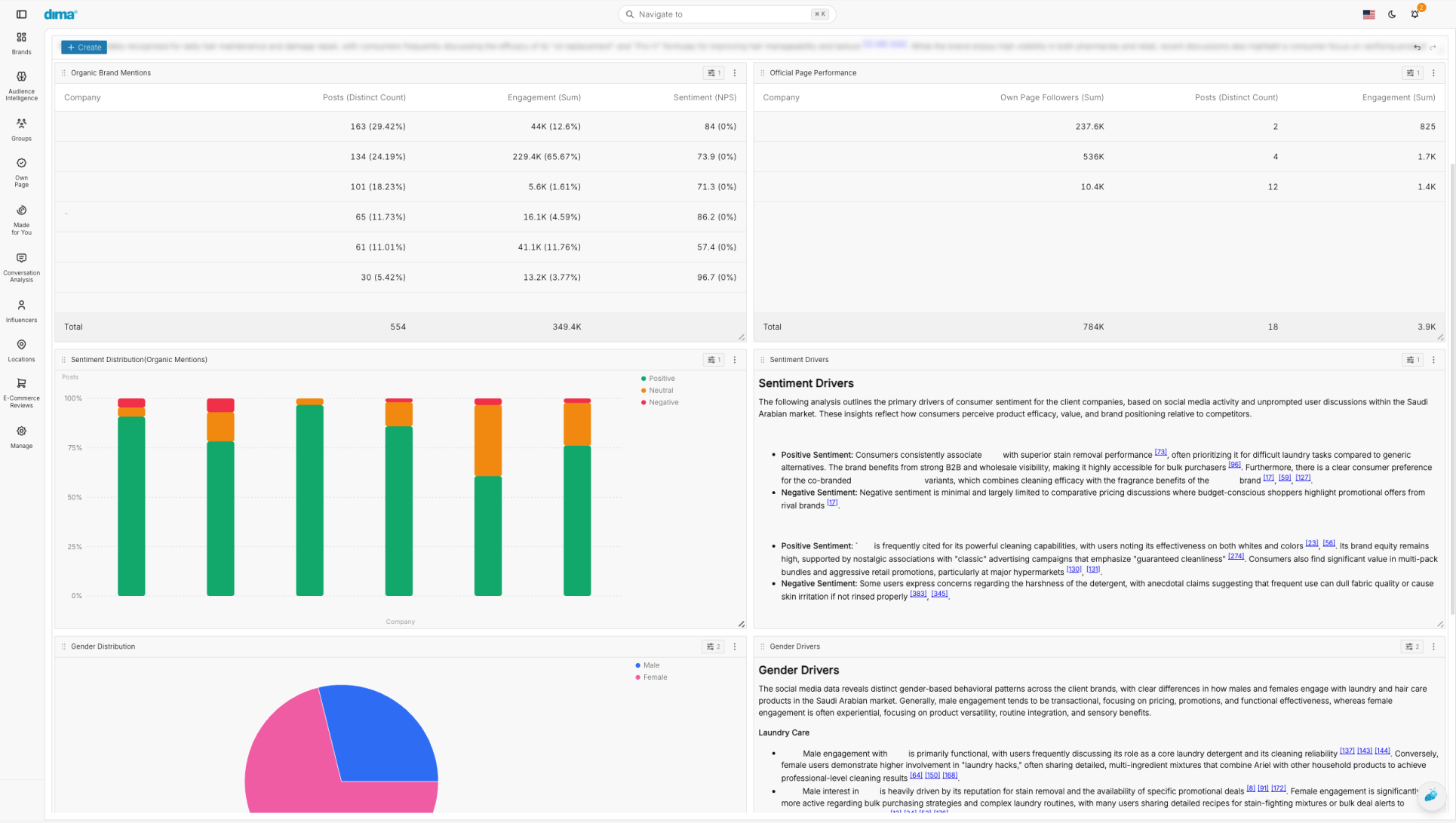Open filters for Sentiment Drivers widget
Viewport: 1456px width, 823px height.
point(1412,360)
